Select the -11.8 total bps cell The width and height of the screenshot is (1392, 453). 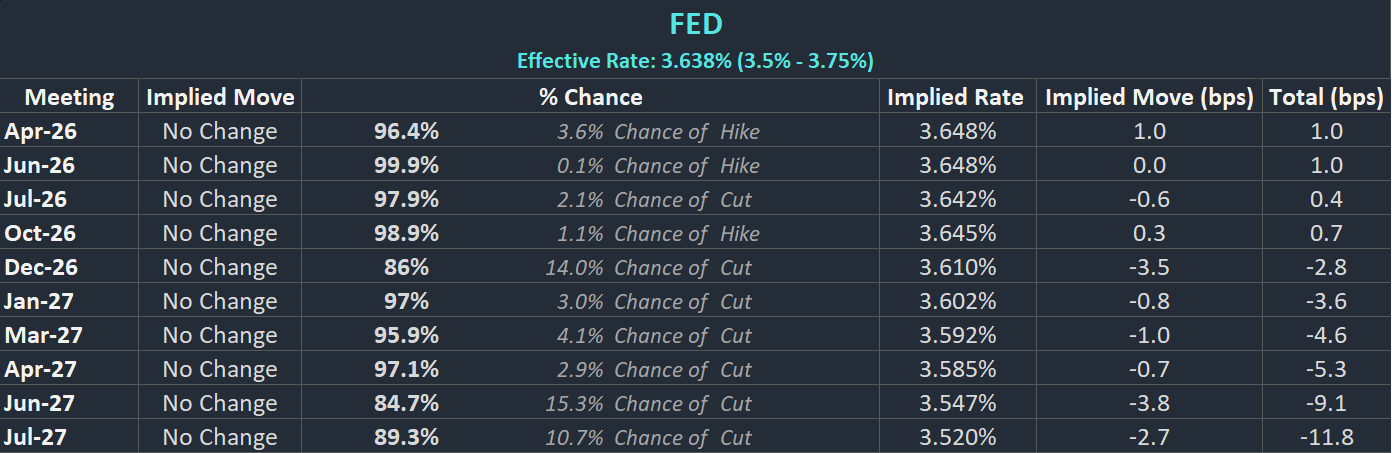1326,437
